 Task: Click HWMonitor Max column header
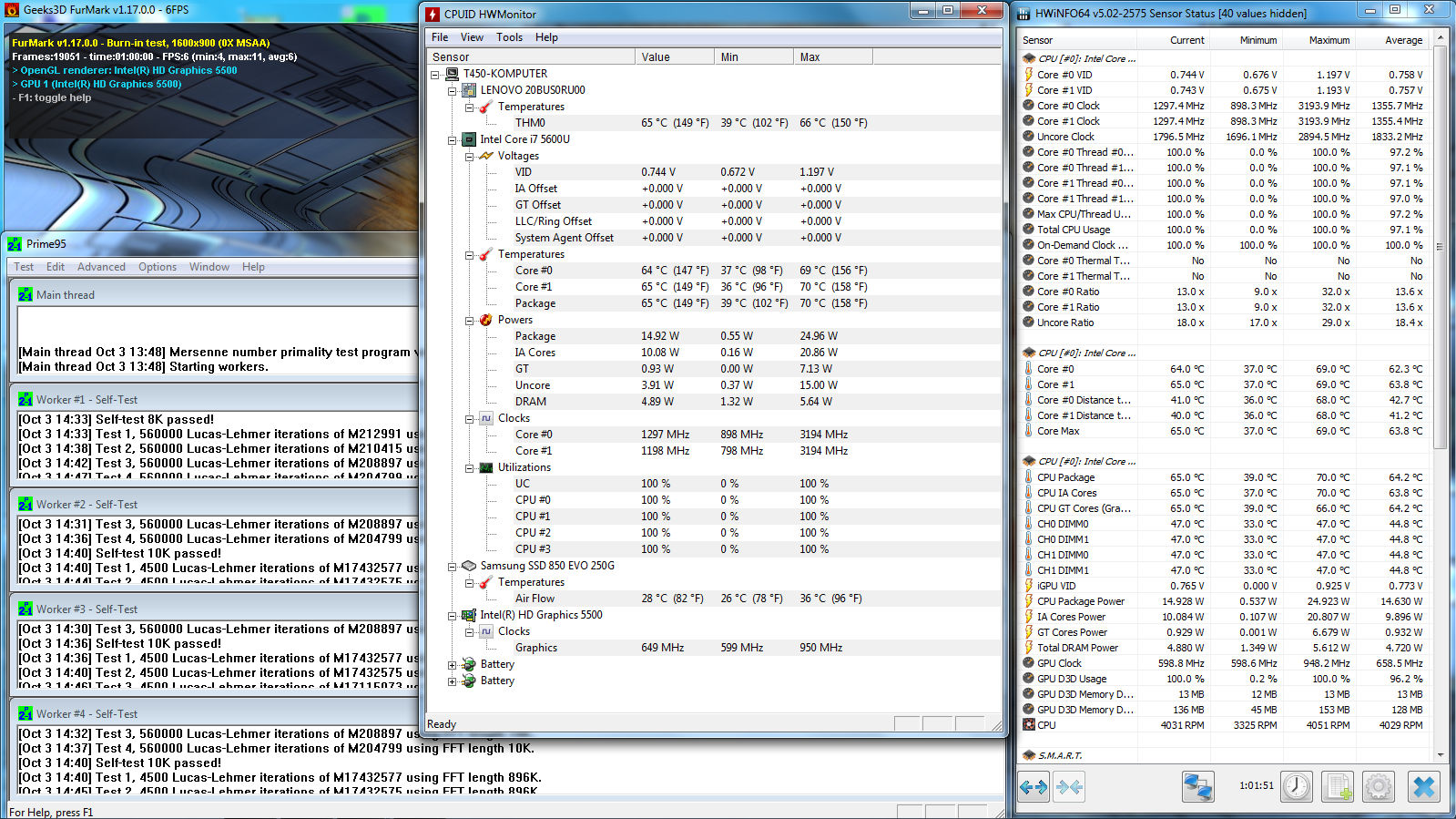point(833,56)
